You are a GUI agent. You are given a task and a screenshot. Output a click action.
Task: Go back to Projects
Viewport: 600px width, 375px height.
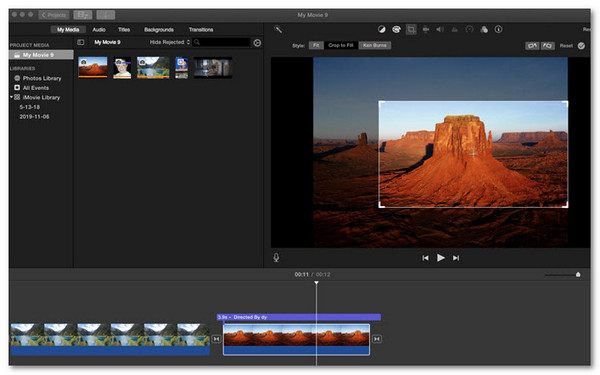click(54, 15)
